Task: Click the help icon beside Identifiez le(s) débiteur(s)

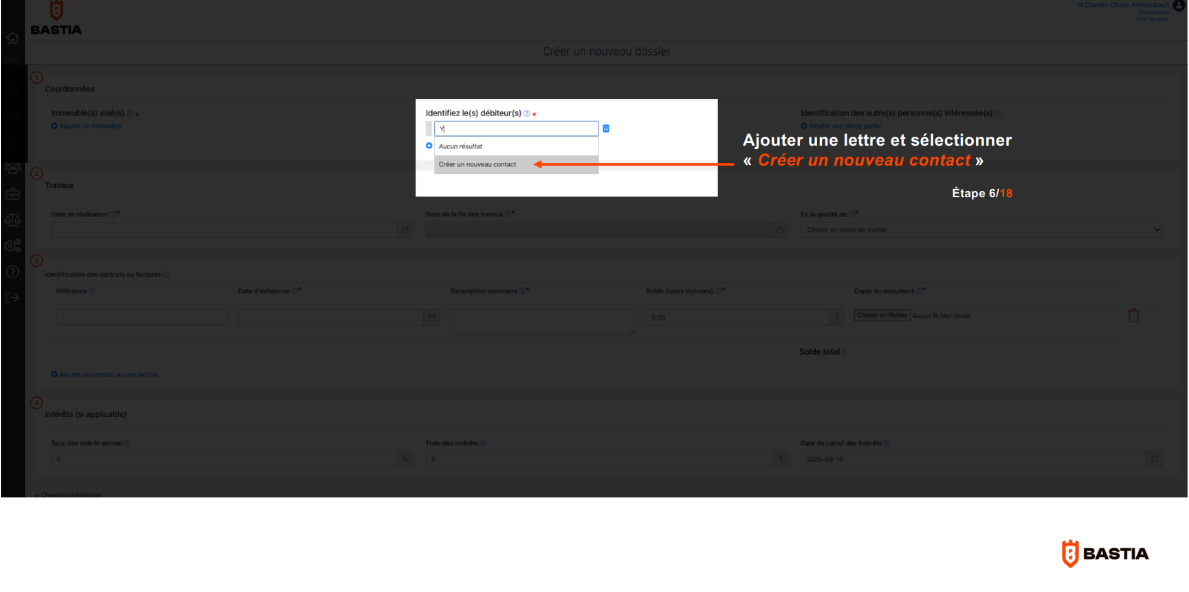Action: [526, 113]
